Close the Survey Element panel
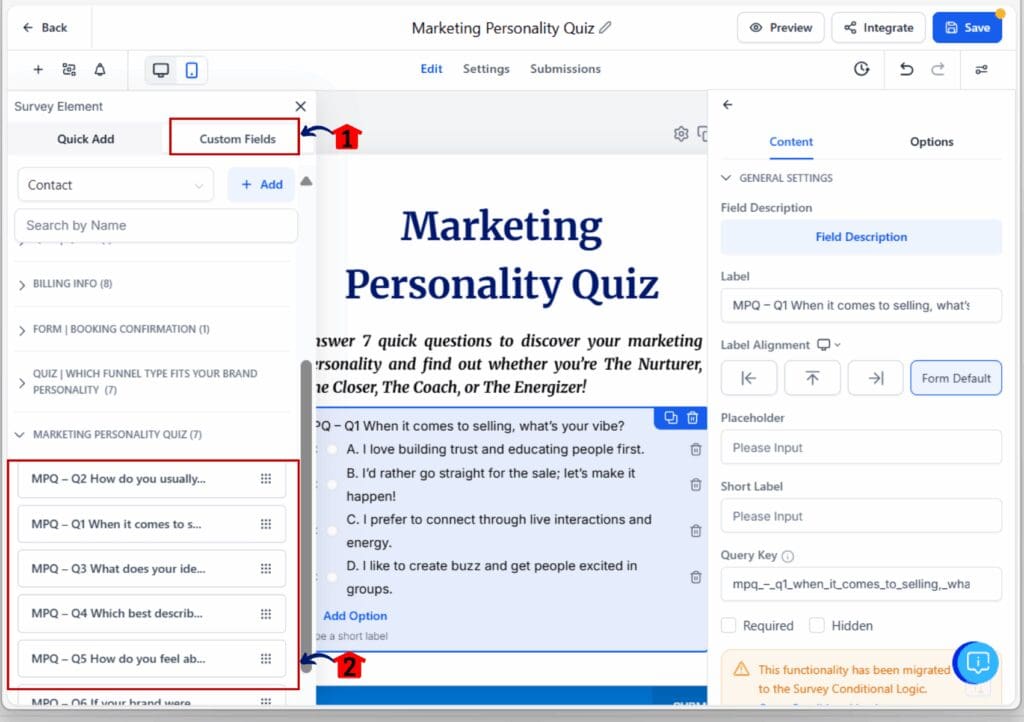Image resolution: width=1024 pixels, height=722 pixels. click(300, 106)
